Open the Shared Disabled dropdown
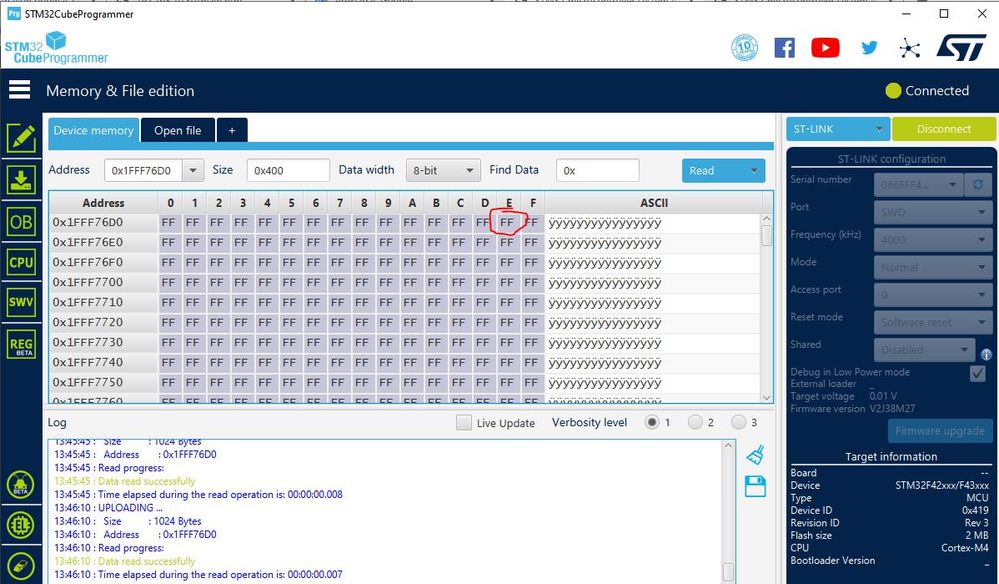The width and height of the screenshot is (999, 584). (x=924, y=350)
